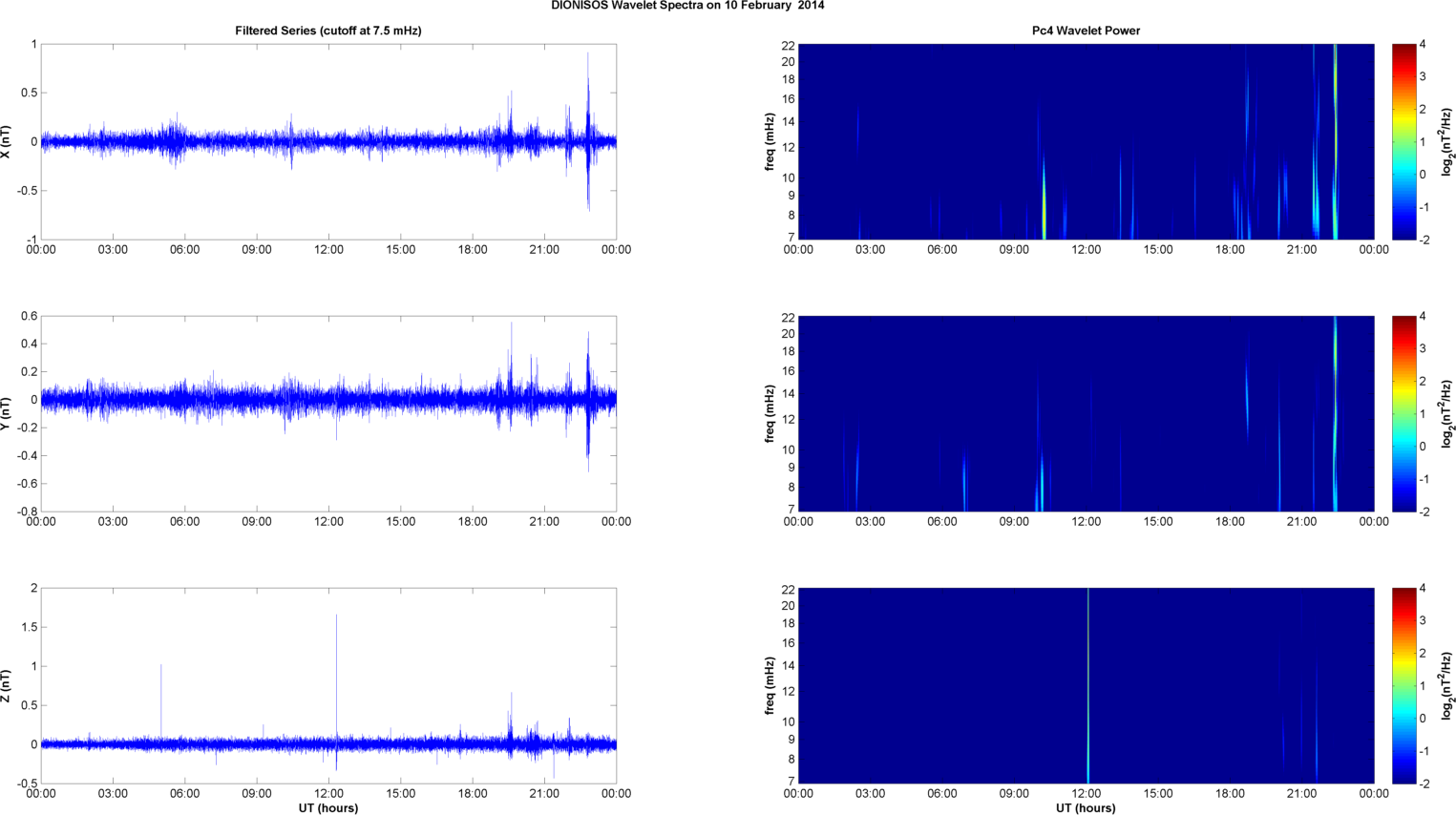Select the "Pc4 Wavelet Power" heading
The height and width of the screenshot is (815, 1456).
point(1086,31)
